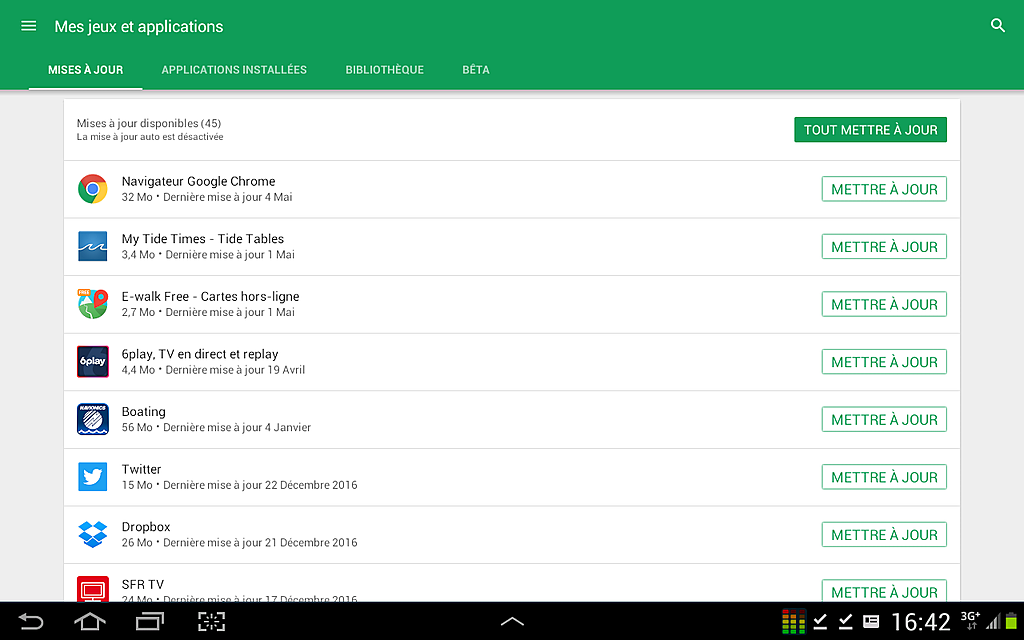
Task: Open Twitter app icon
Action: (93, 476)
